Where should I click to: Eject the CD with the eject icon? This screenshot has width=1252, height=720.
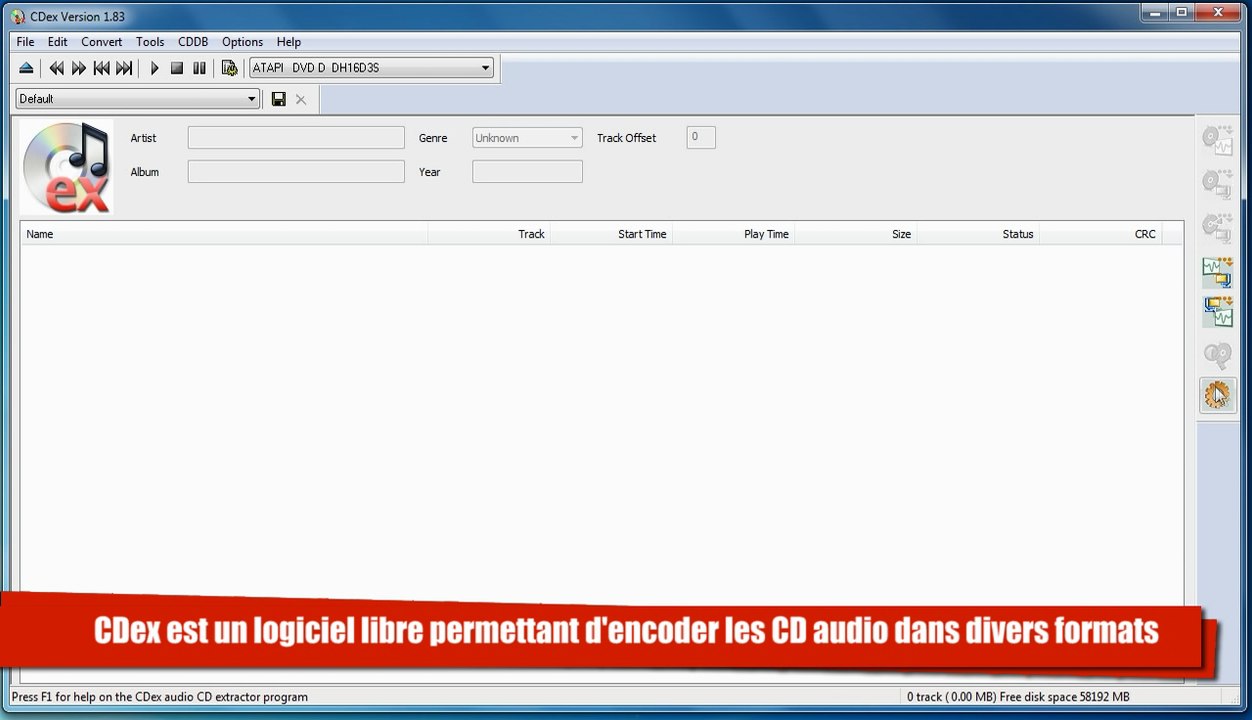click(26, 68)
